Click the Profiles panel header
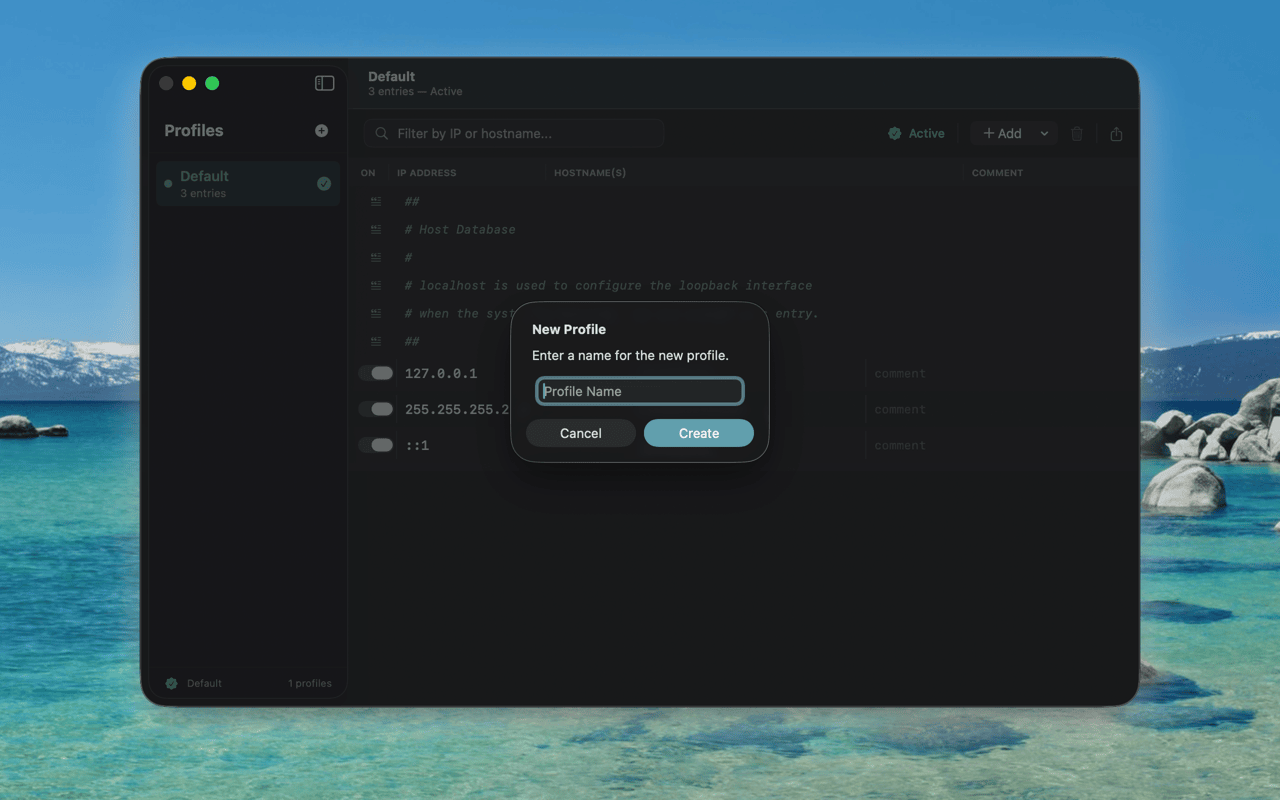 click(193, 130)
